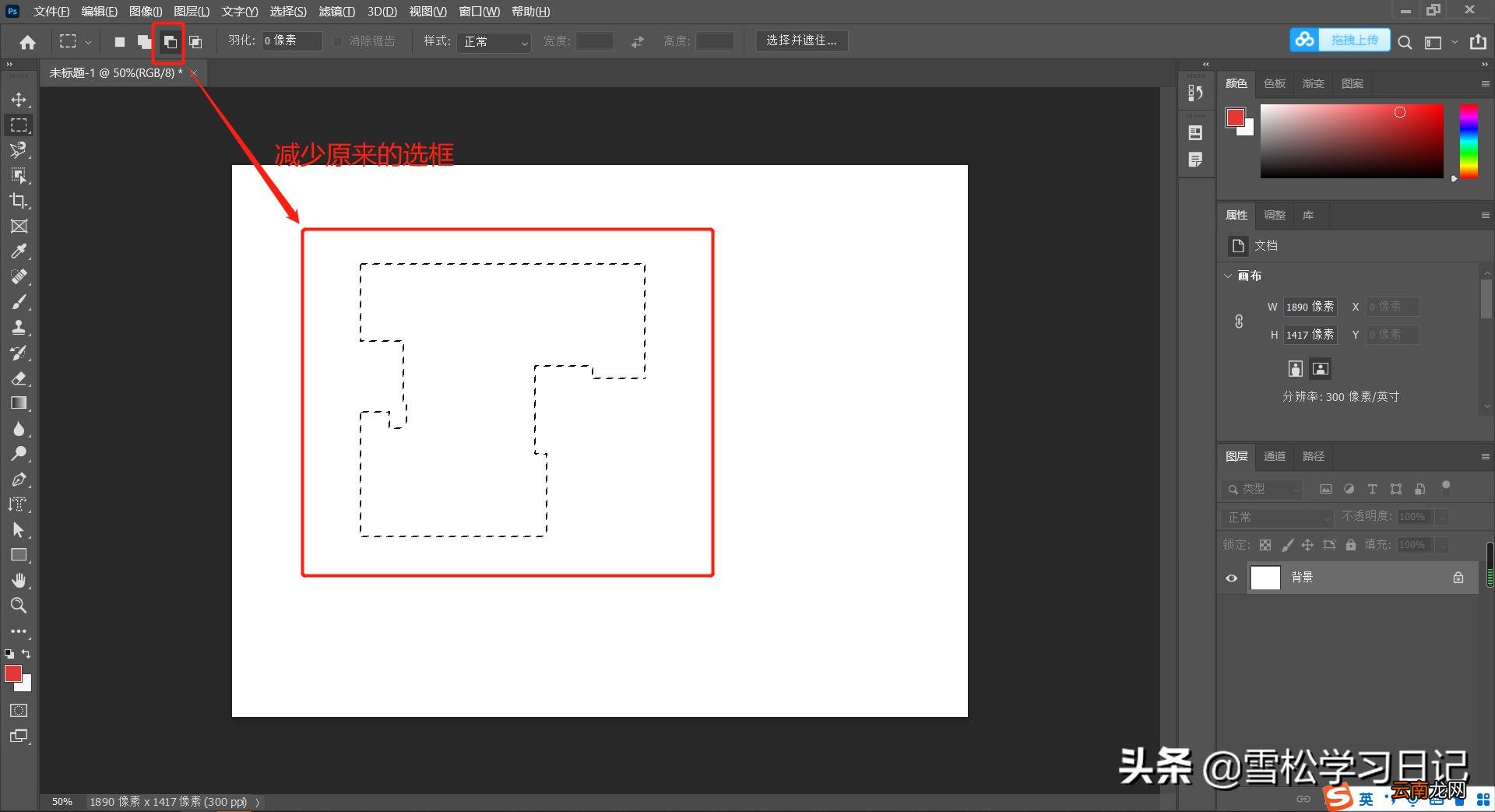Select the Hand tool
The width and height of the screenshot is (1495, 812).
[19, 580]
